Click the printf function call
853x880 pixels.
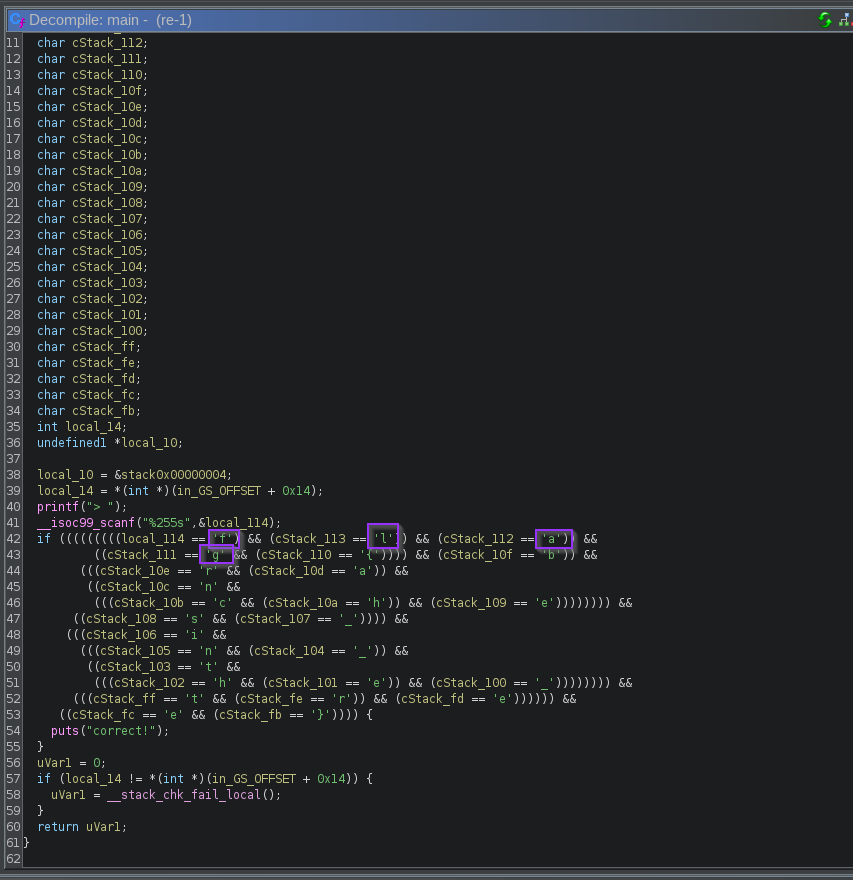[x=57, y=507]
